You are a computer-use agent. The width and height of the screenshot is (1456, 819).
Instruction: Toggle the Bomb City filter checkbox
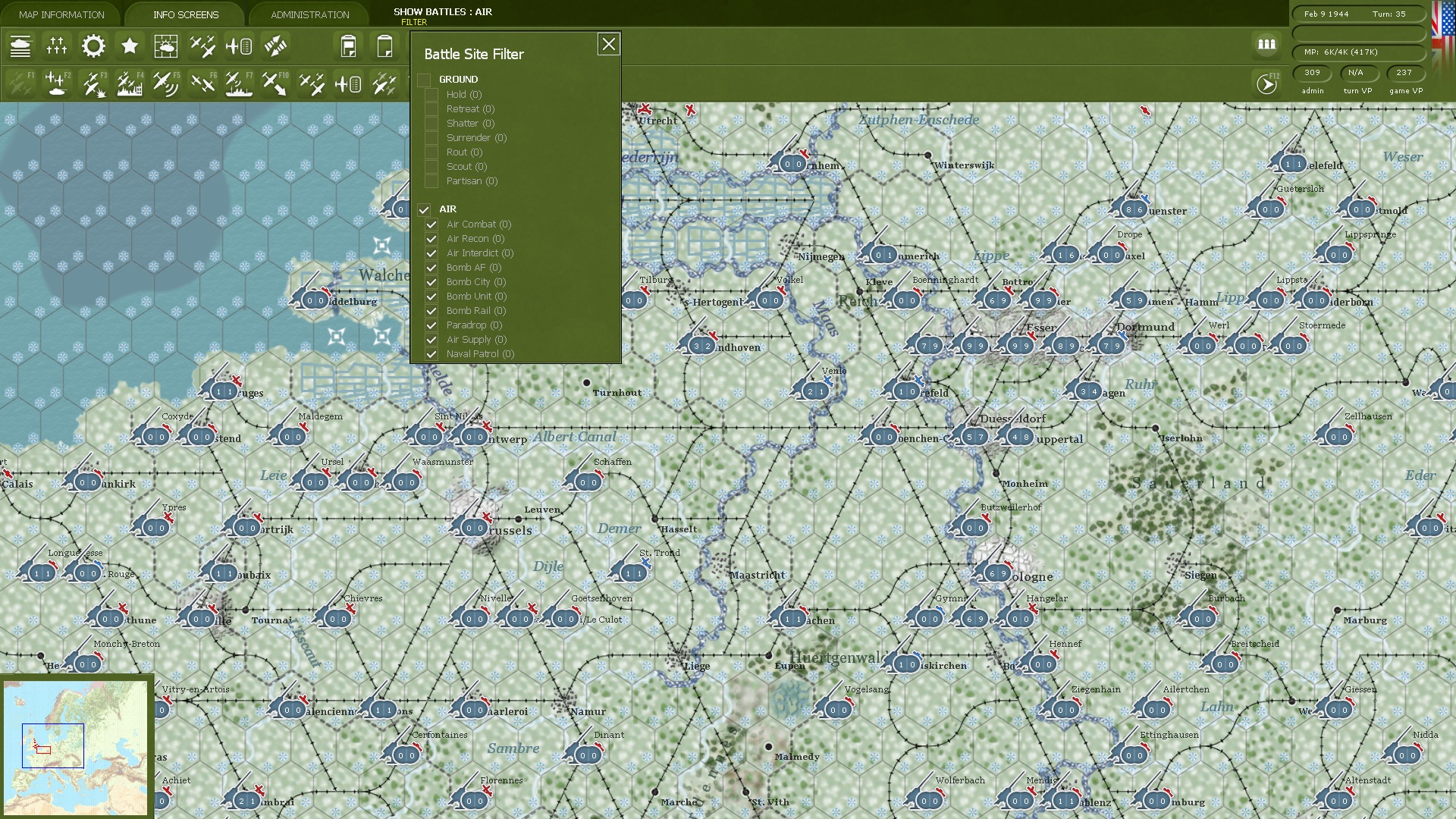[431, 282]
